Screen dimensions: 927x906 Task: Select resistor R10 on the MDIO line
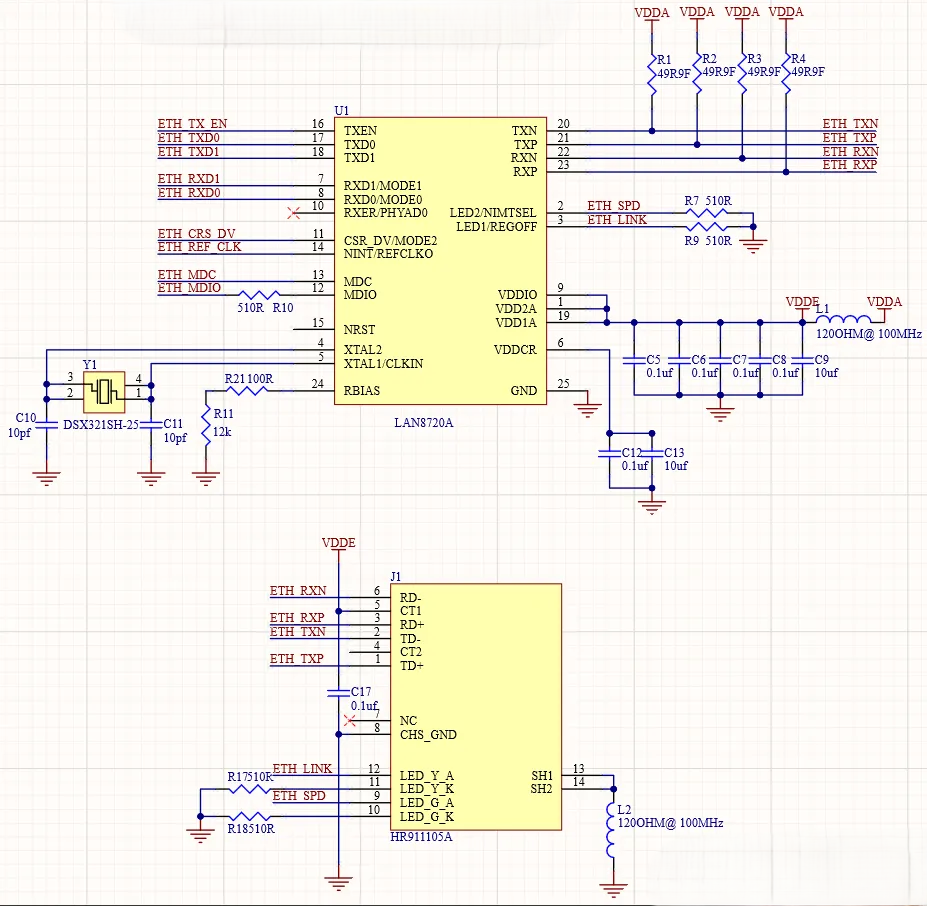point(260,295)
